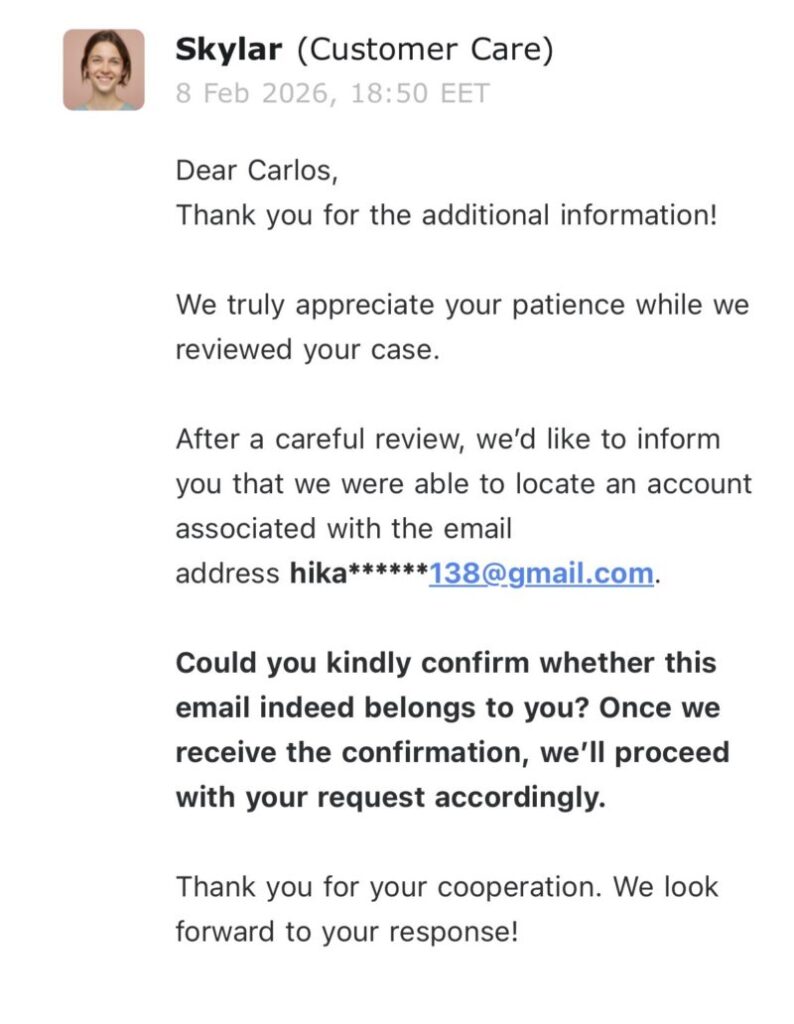
Task: Click bold 'Could you kindly confirm whether' line
Action: click(446, 663)
